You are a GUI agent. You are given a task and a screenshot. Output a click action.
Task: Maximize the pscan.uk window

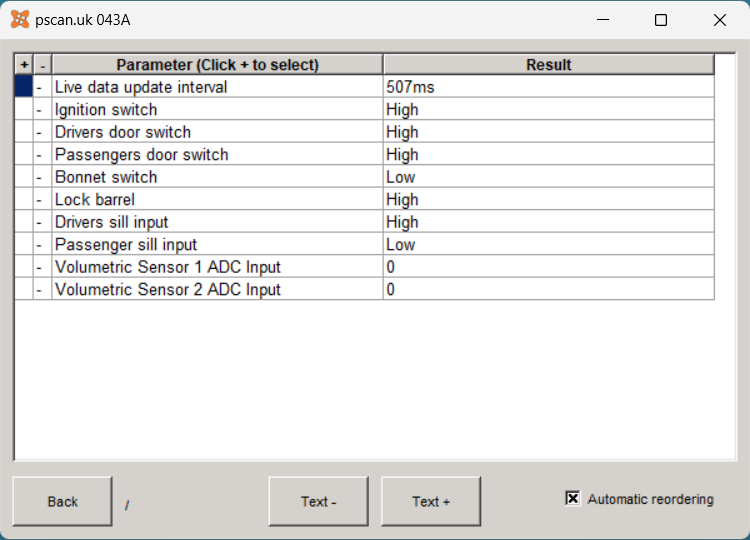pyautogui.click(x=661, y=20)
